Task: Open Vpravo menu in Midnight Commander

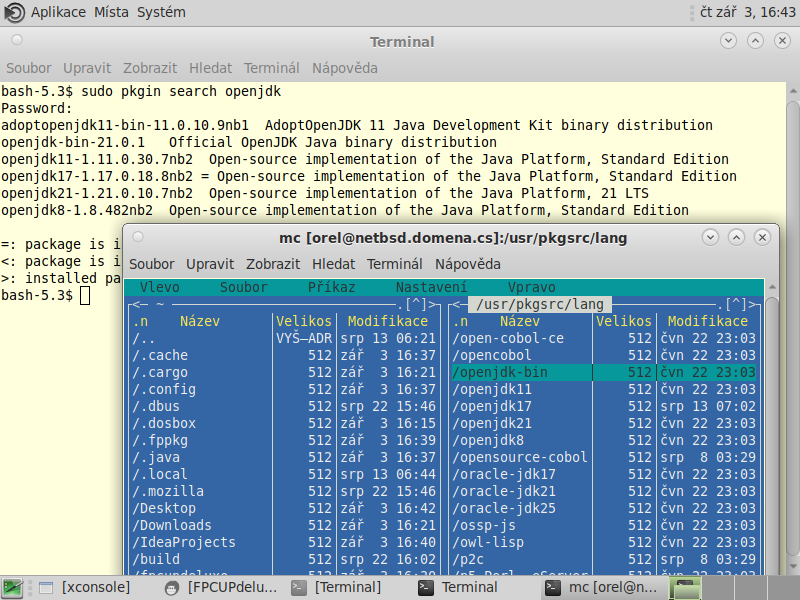Action: coord(532,287)
